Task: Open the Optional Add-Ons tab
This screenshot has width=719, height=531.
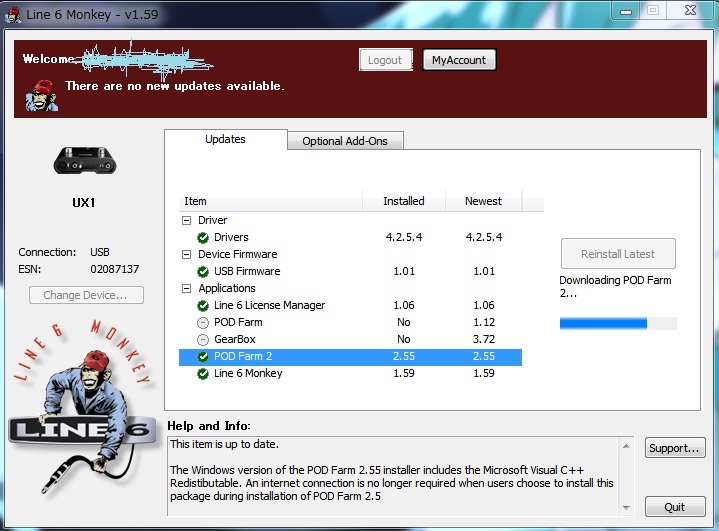Action: click(345, 141)
